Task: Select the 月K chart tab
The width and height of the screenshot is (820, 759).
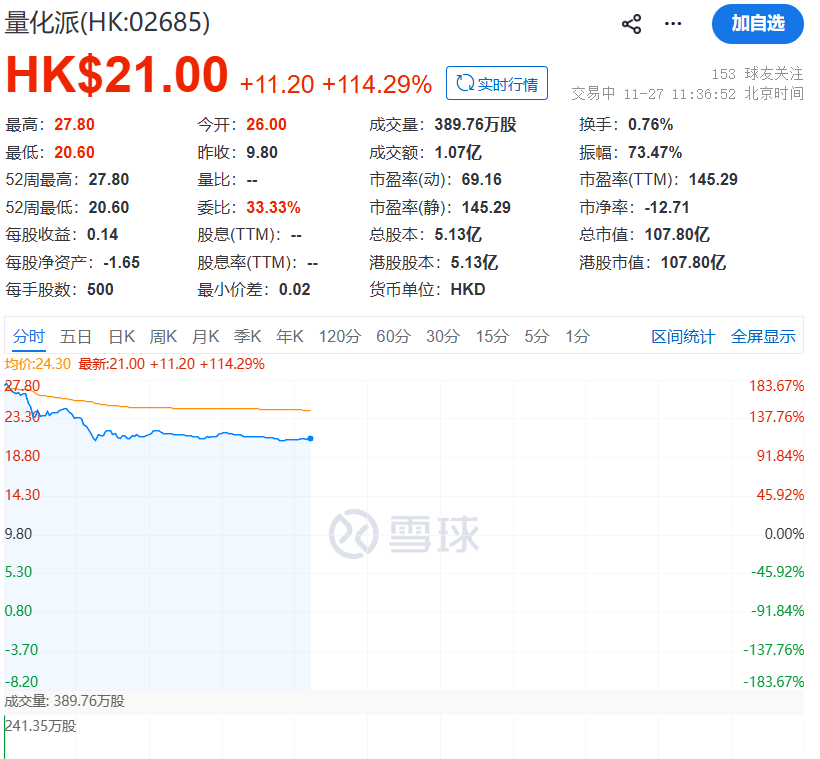Action: tap(205, 336)
